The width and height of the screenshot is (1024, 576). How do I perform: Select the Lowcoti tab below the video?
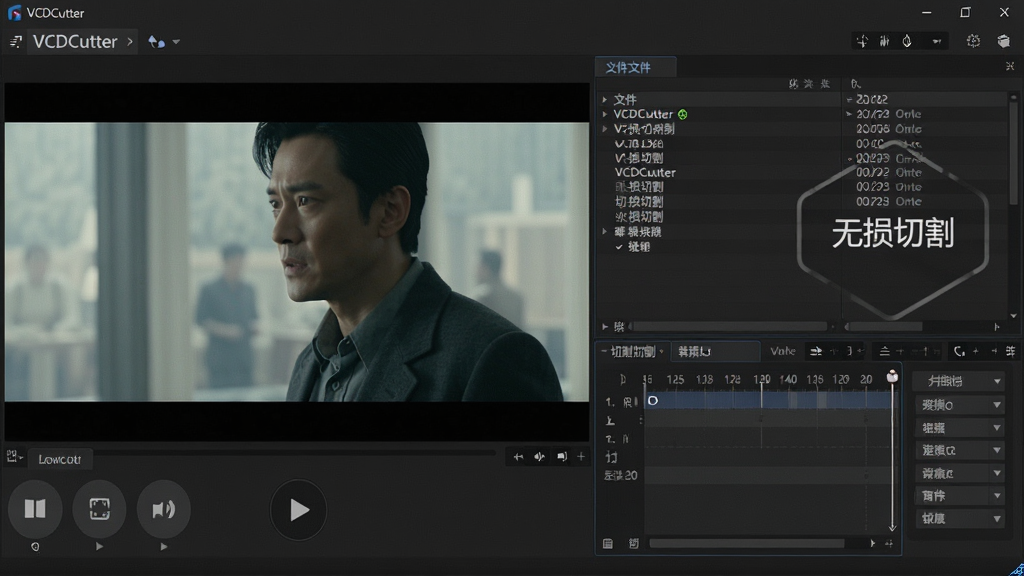pyautogui.click(x=59, y=459)
